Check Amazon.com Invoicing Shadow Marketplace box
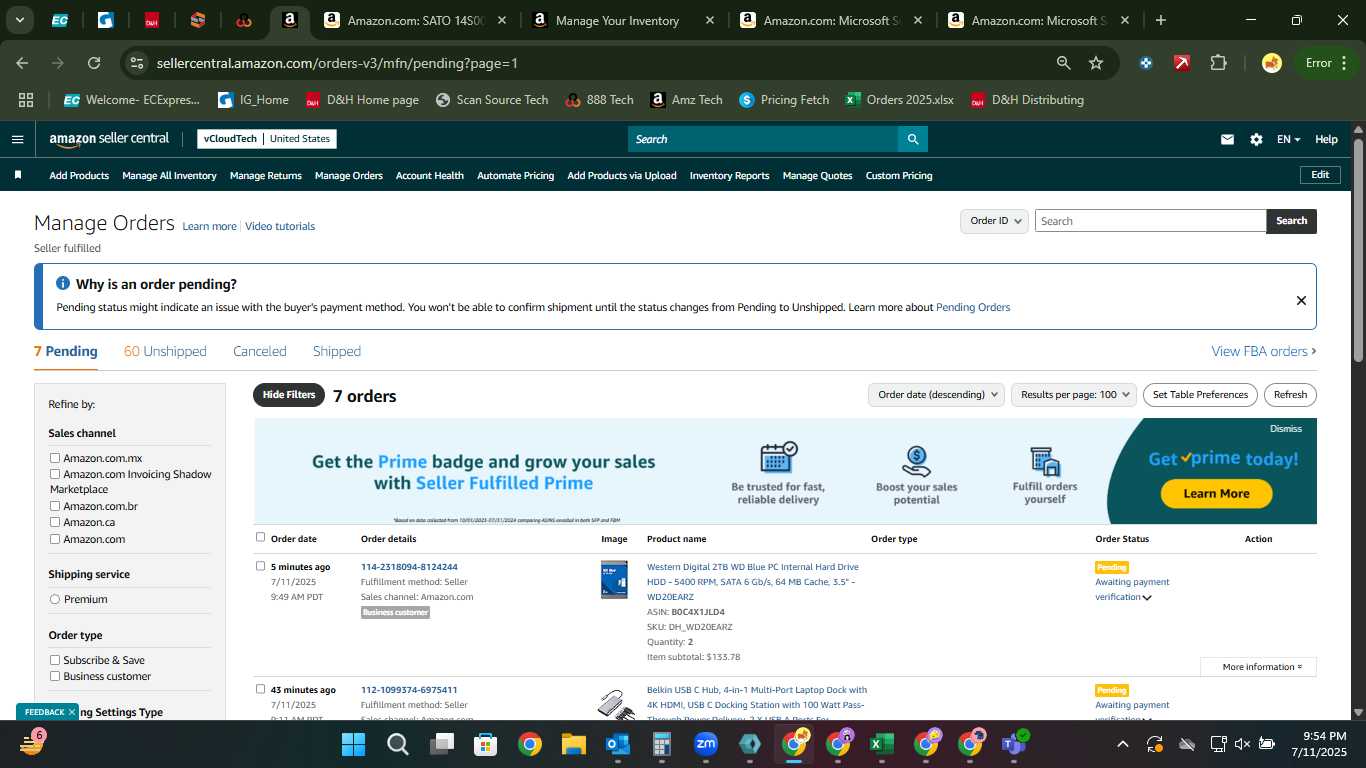Viewport: 1366px width, 768px height. (x=55, y=474)
